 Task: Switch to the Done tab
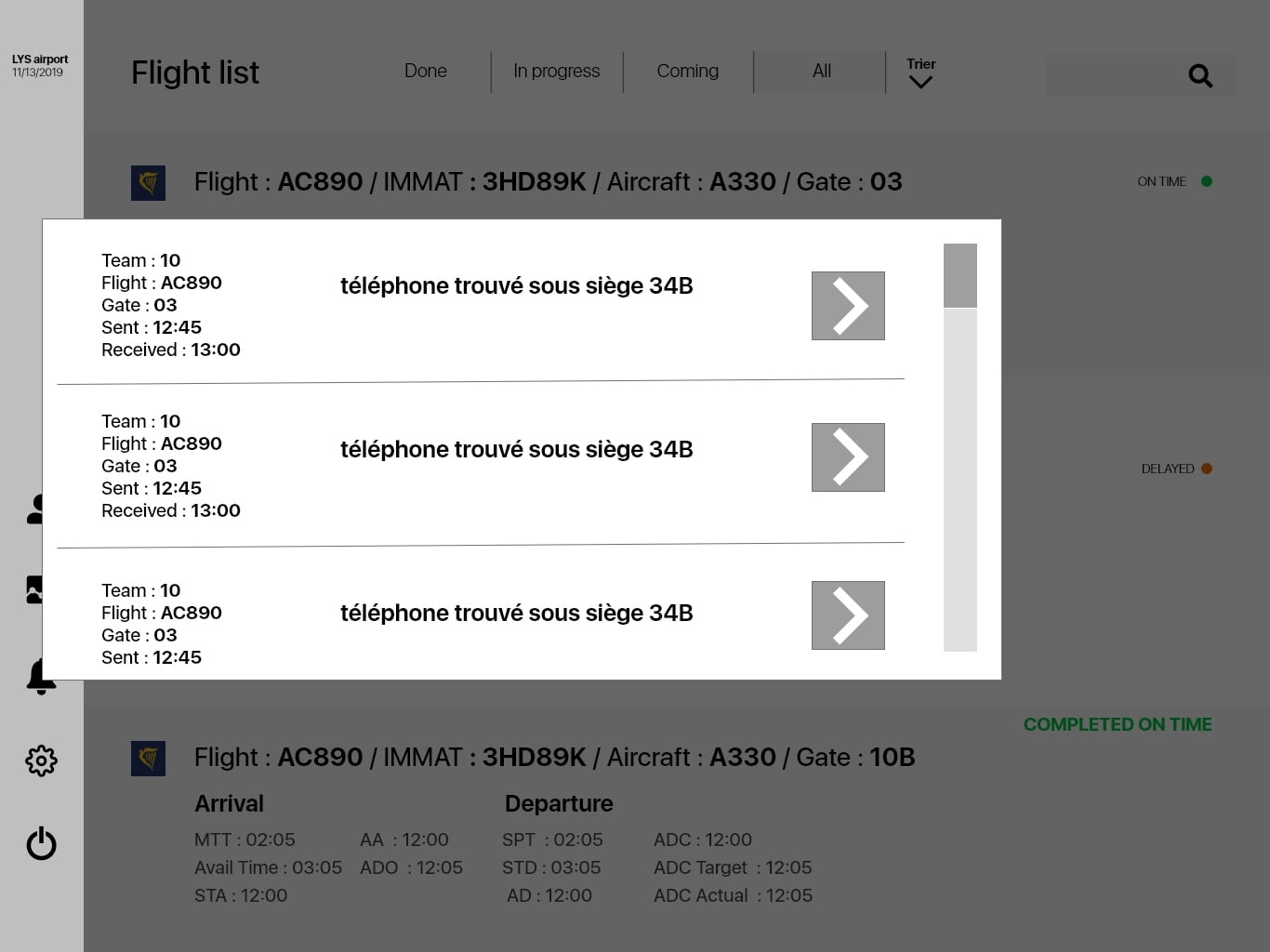(426, 72)
